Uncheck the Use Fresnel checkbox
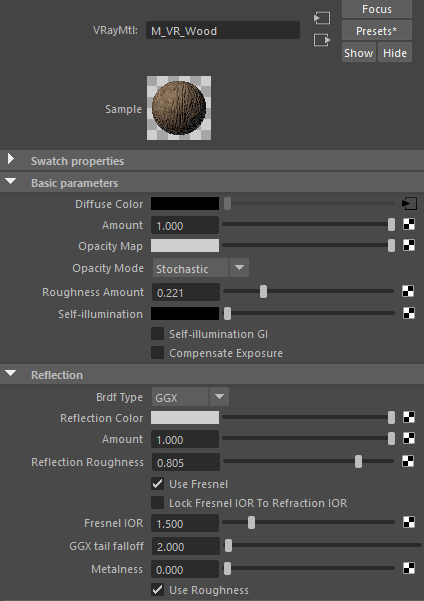424x601 pixels. [x=157, y=484]
